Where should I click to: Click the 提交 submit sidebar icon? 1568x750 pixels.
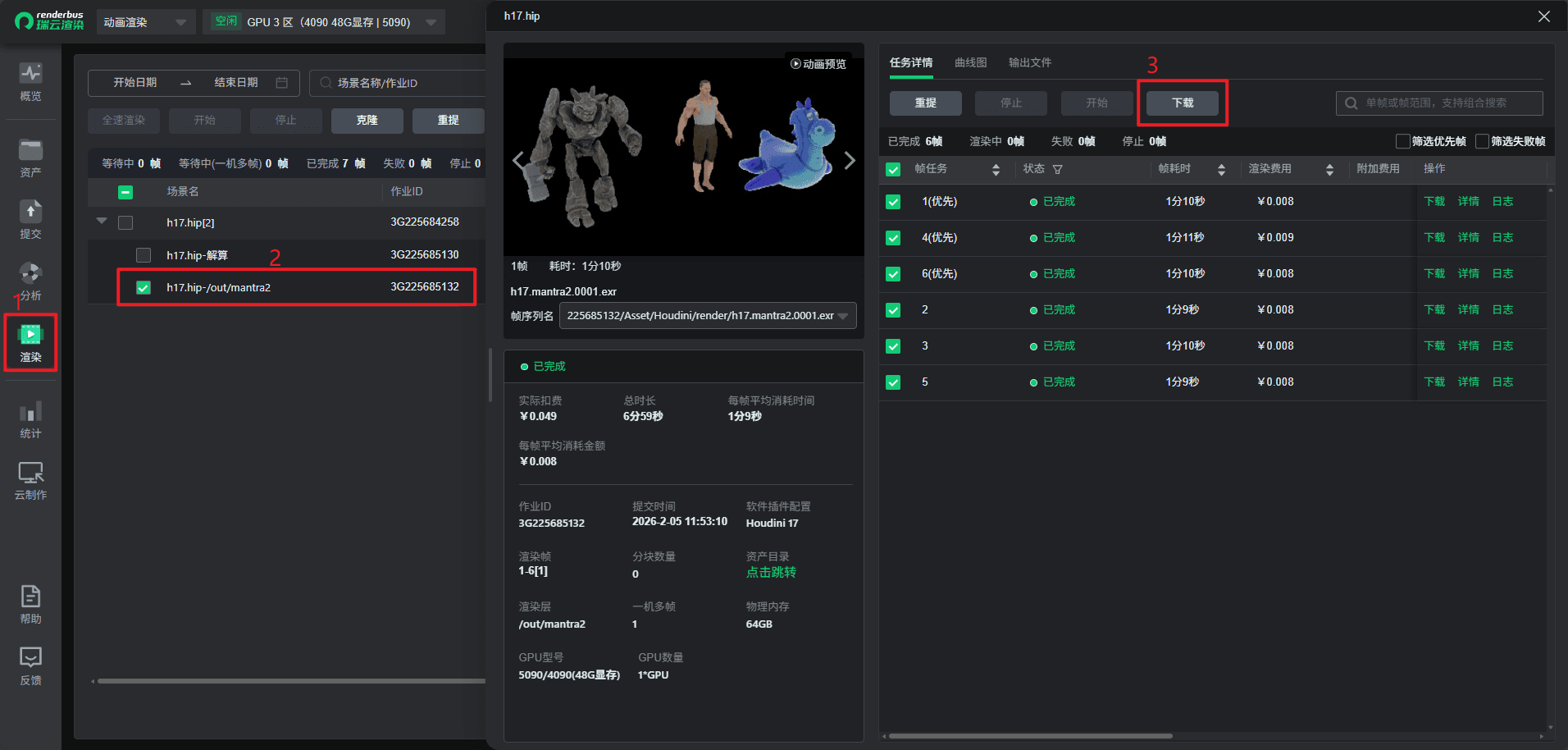click(x=30, y=219)
